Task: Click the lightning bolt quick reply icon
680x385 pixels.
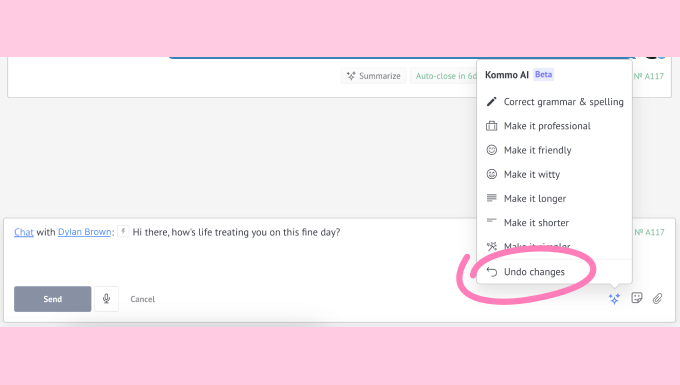Action: pyautogui.click(x=123, y=232)
